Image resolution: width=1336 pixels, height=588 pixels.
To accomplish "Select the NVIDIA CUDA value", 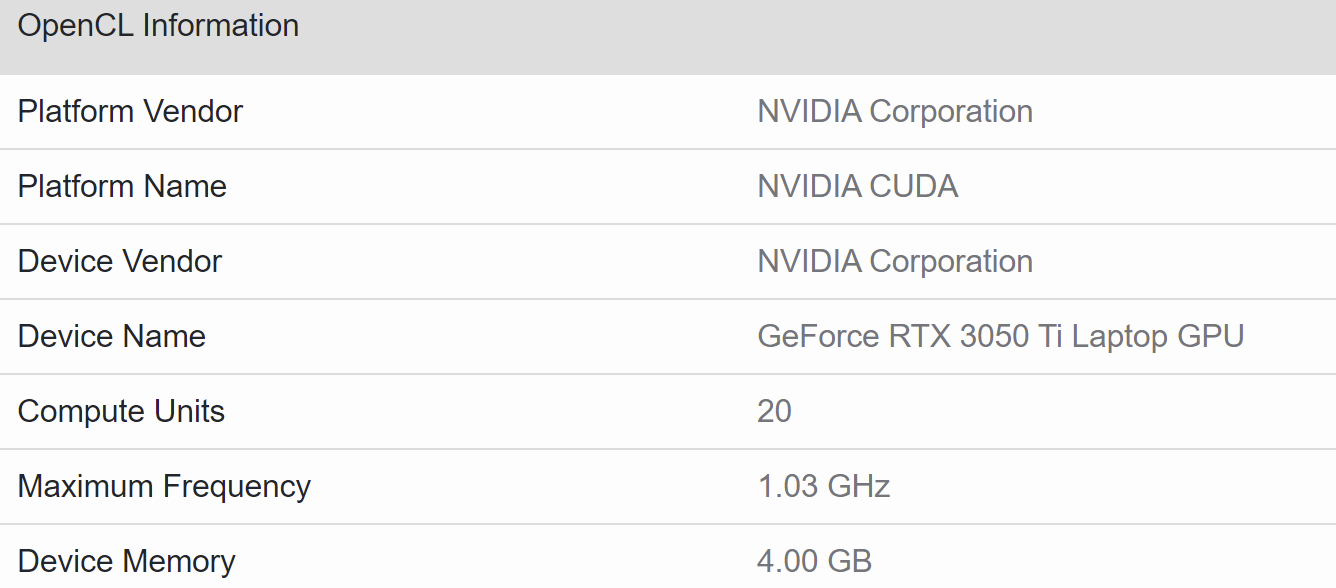I will pos(858,186).
